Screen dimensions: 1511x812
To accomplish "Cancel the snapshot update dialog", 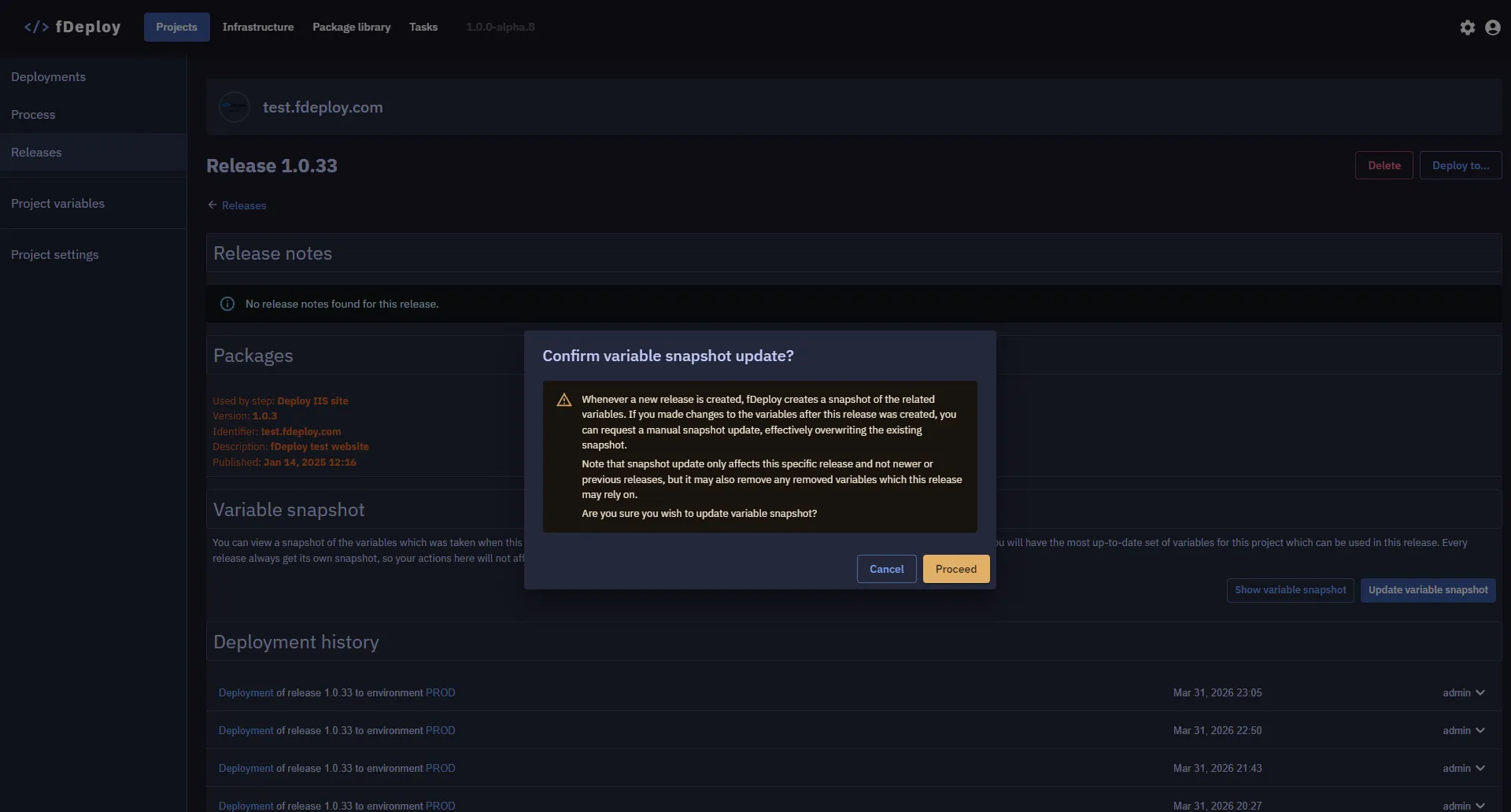I will 886,570.
